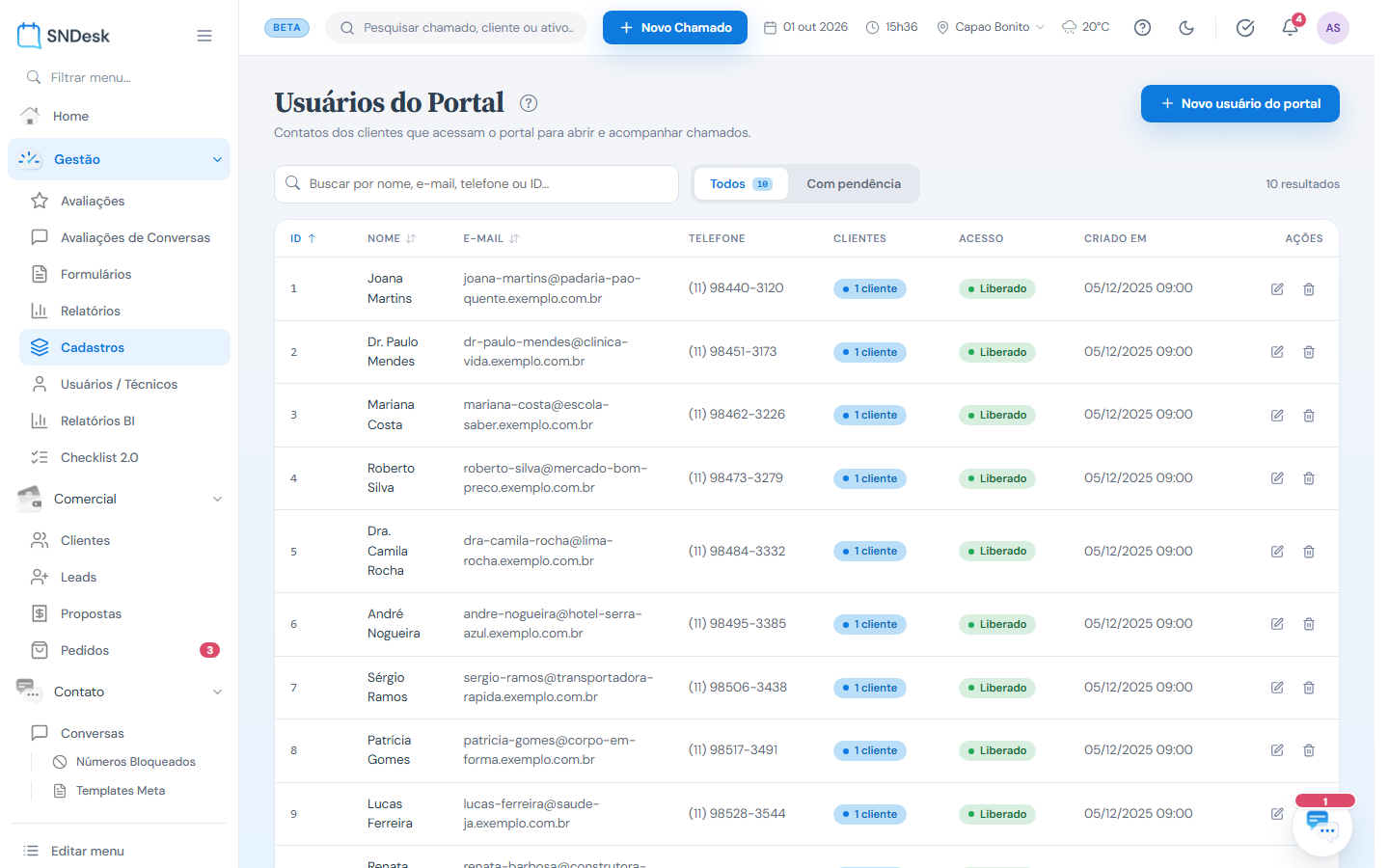Viewport: 1389px width, 868px height.
Task: Switch to dark mode moon icon
Action: (1186, 28)
